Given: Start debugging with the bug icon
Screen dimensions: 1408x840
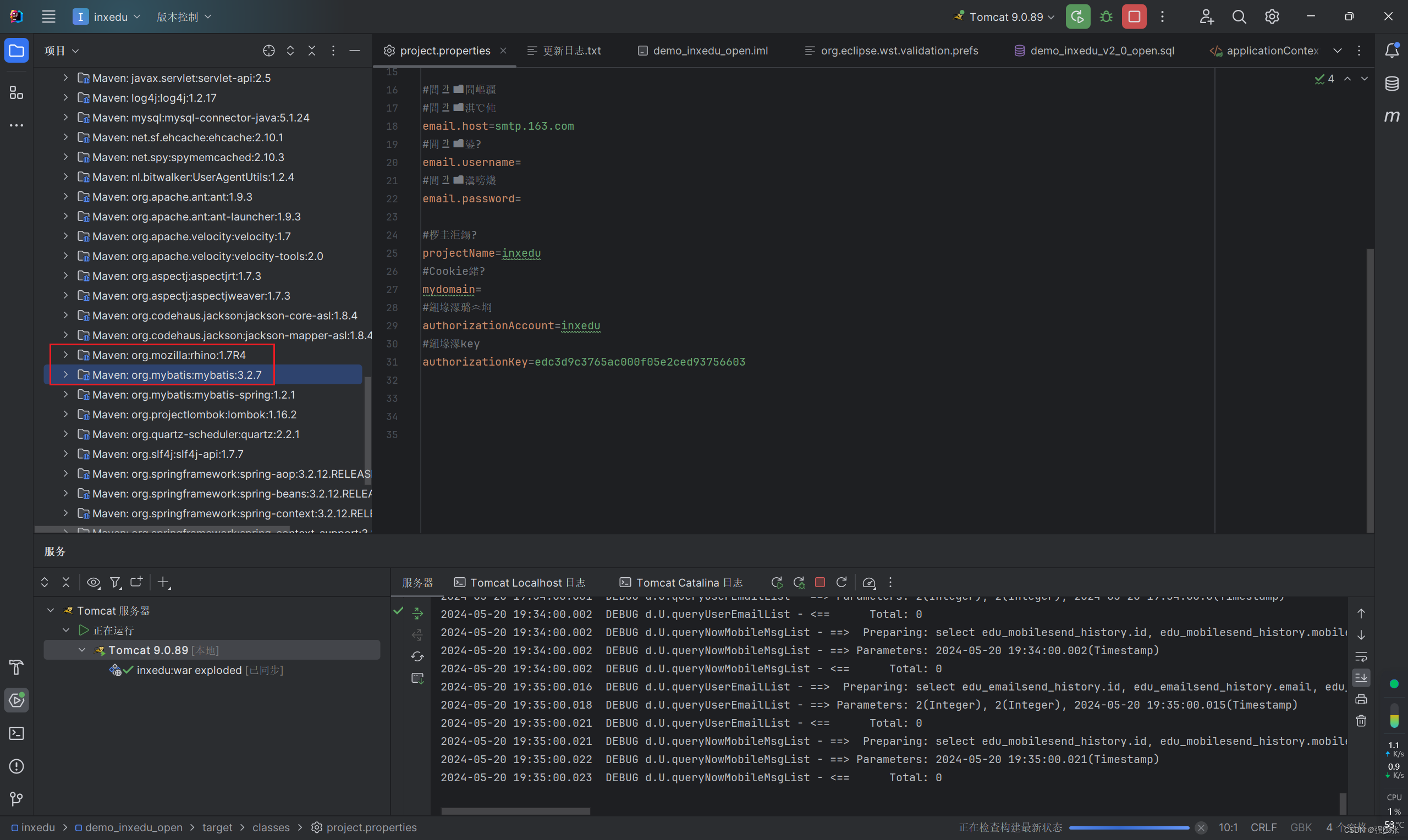Looking at the screenshot, I should tap(1105, 16).
